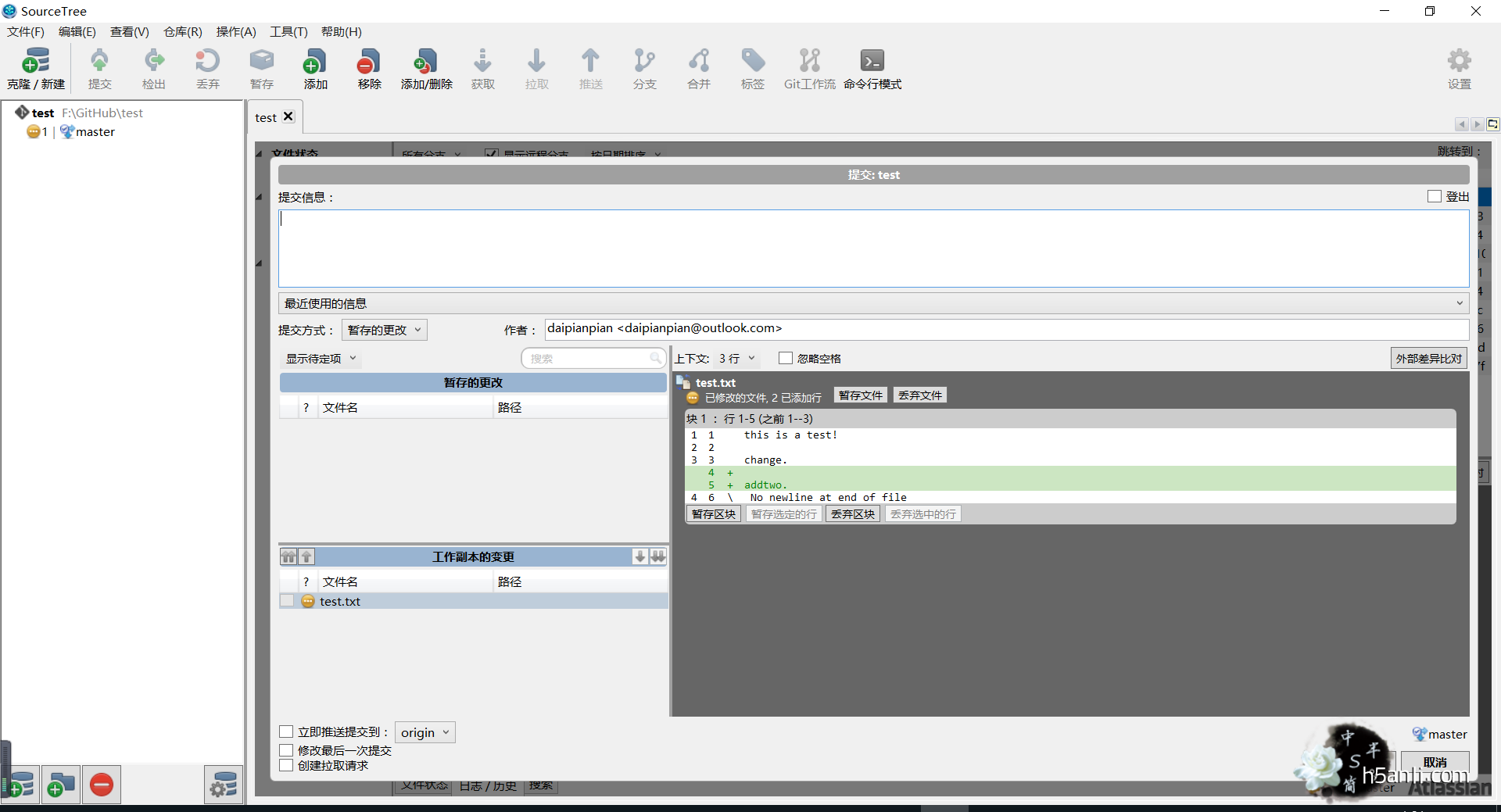Enable 忽略空格 (ignore whitespace) checkbox
Image resolution: width=1501 pixels, height=812 pixels.
click(786, 358)
